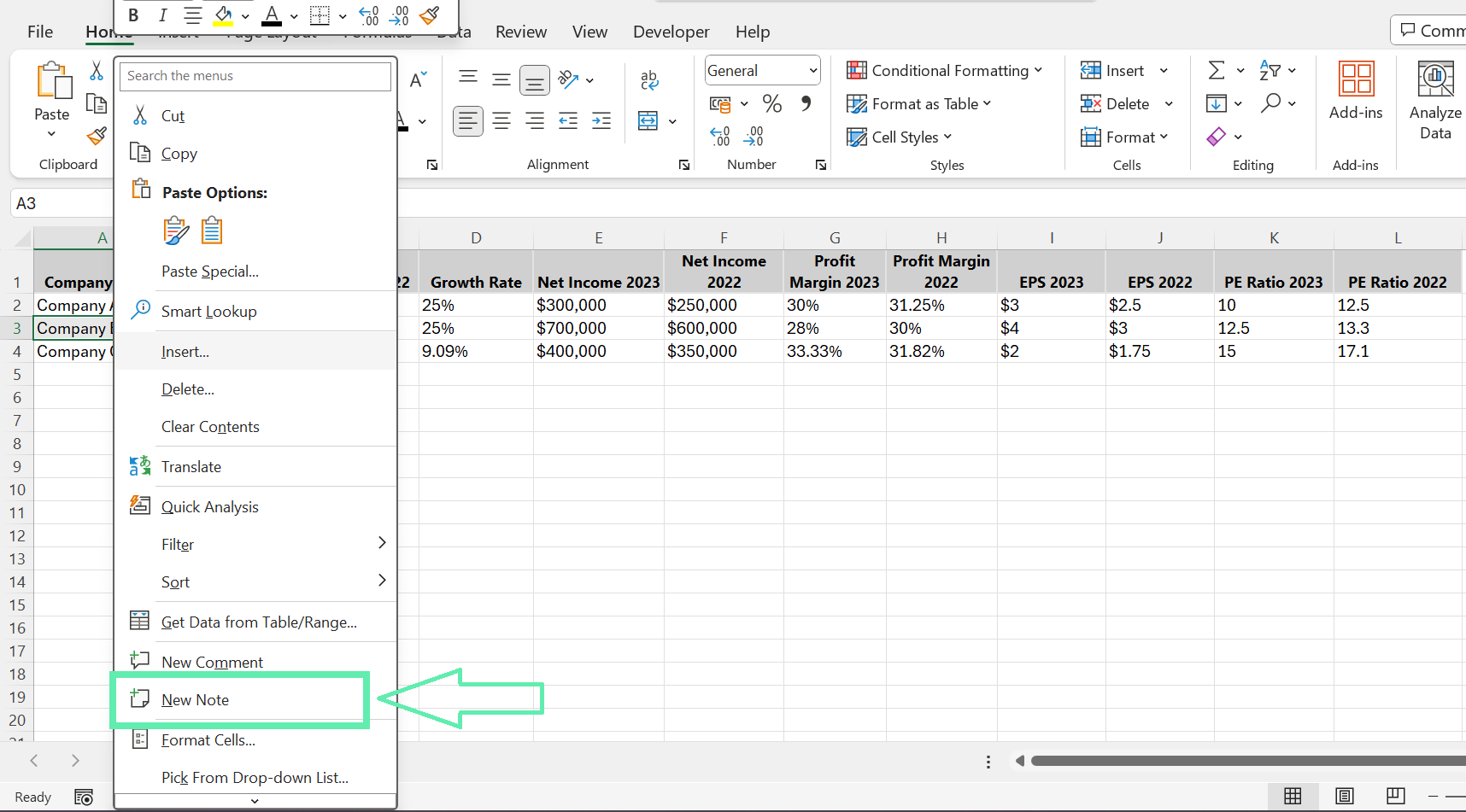Click the Fill down icon
Screen dimensions: 1466x812
tap(1217, 103)
